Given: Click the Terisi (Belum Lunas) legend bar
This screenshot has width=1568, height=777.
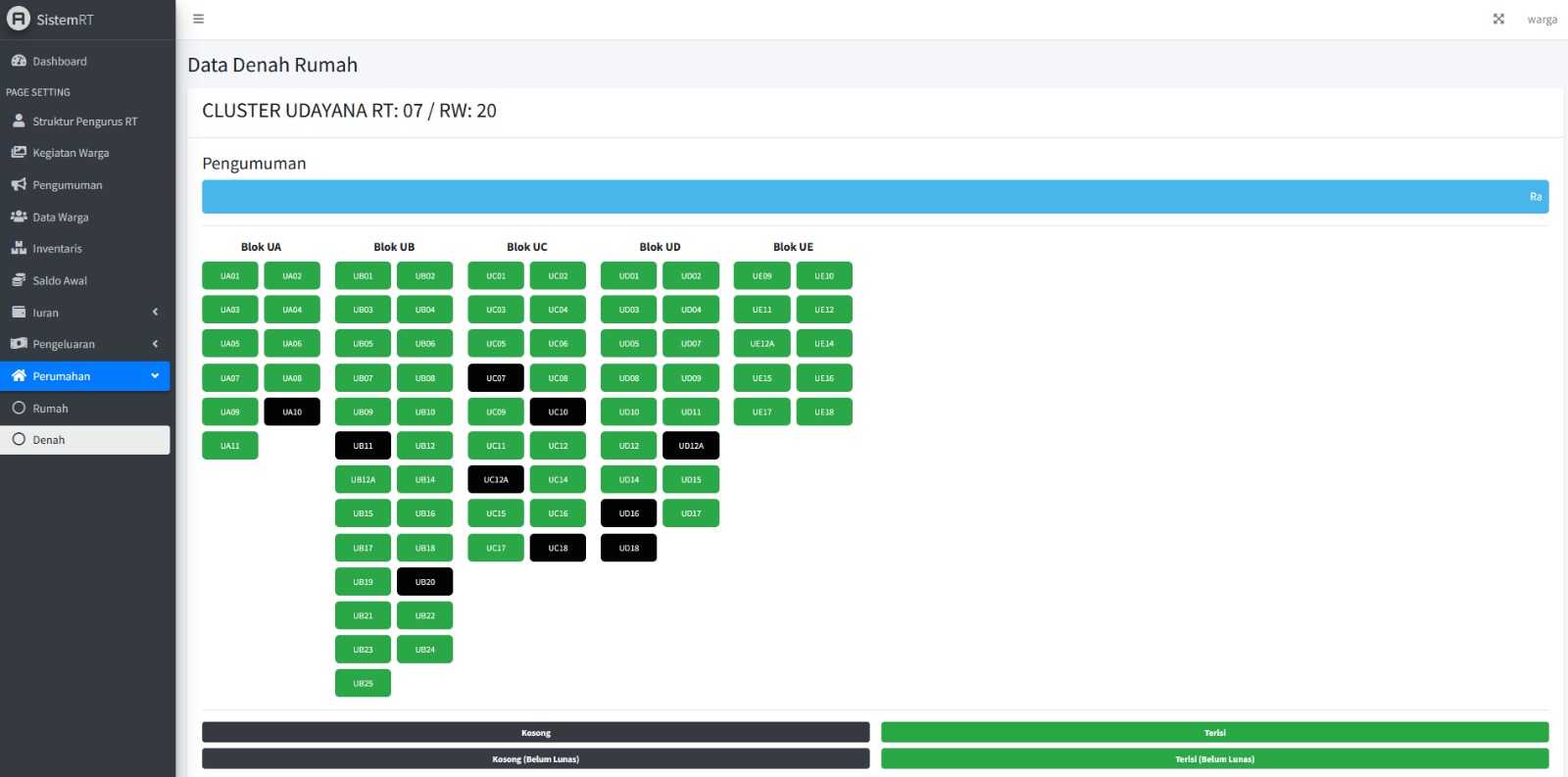Looking at the screenshot, I should (1215, 759).
